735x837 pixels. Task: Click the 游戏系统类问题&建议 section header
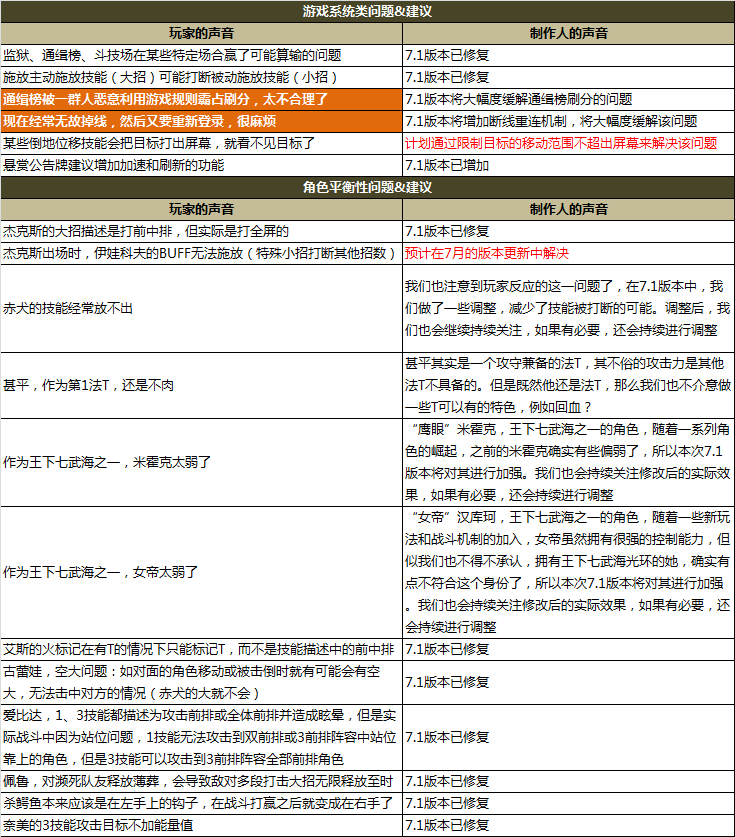(367, 11)
